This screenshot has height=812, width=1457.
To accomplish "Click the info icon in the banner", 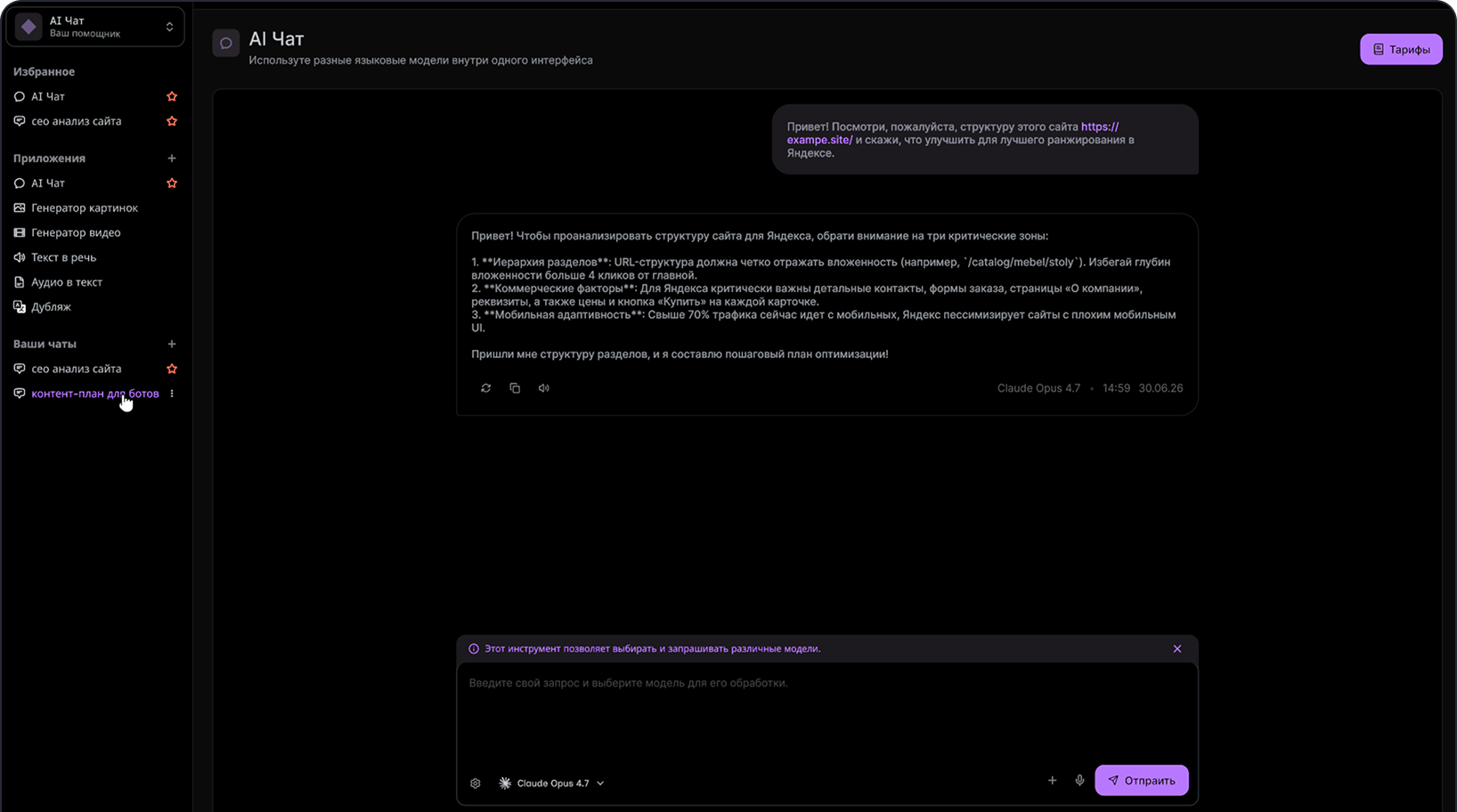I will (x=474, y=649).
